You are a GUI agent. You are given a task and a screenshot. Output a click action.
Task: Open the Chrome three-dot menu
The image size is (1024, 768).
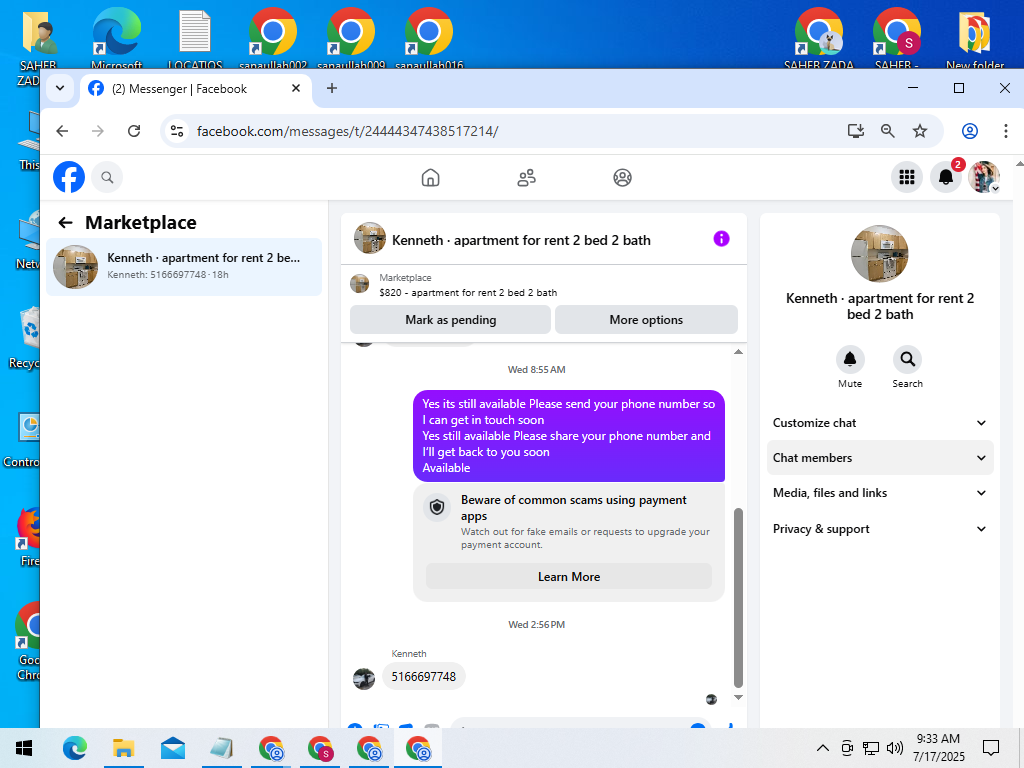pyautogui.click(x=1005, y=131)
